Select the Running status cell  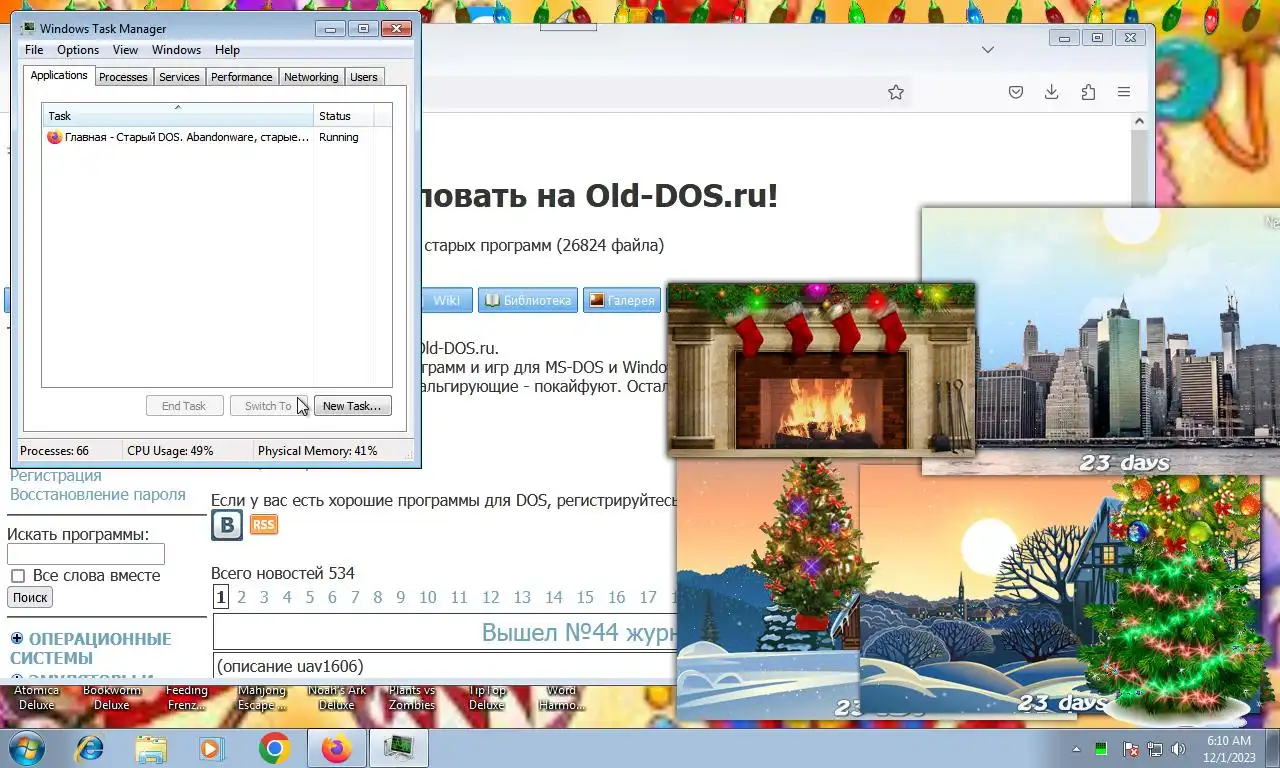(339, 137)
